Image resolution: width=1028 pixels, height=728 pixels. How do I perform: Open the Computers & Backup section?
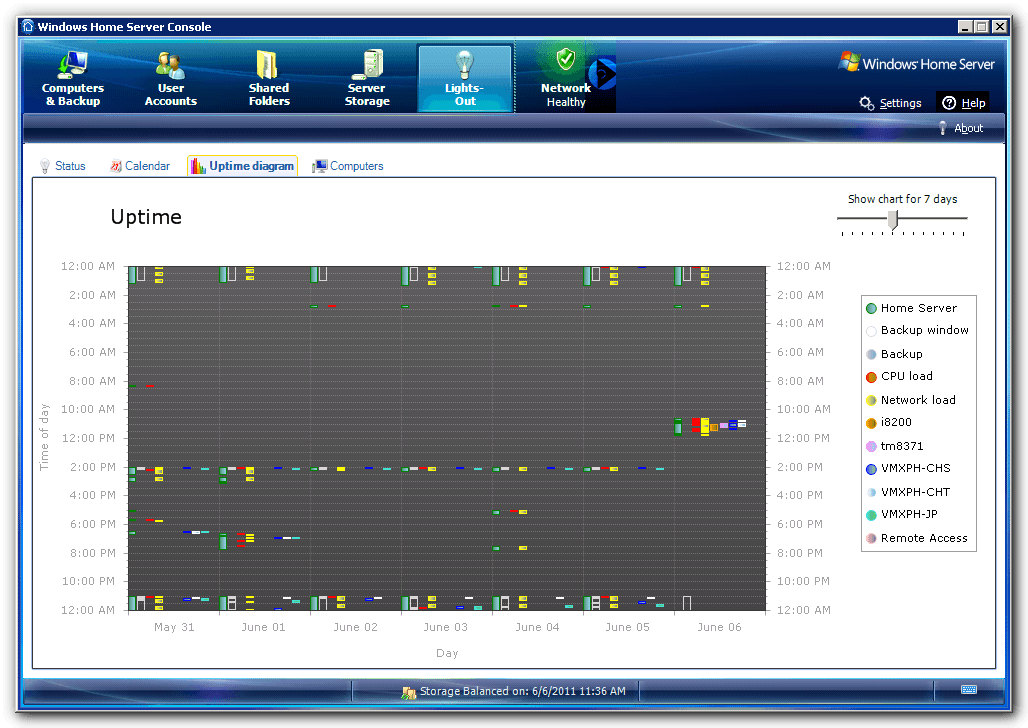click(73, 78)
